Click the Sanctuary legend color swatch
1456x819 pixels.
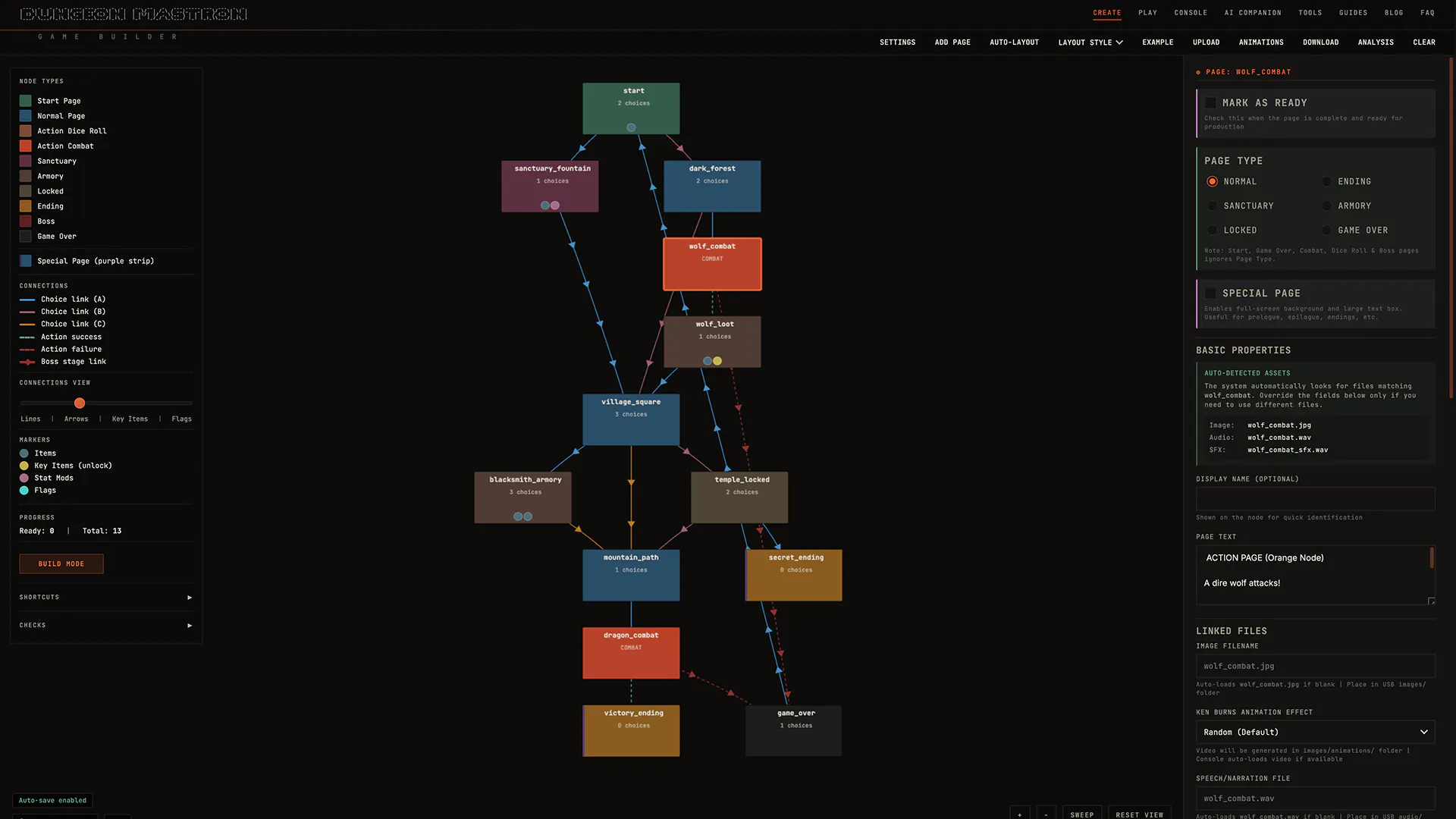(26, 161)
